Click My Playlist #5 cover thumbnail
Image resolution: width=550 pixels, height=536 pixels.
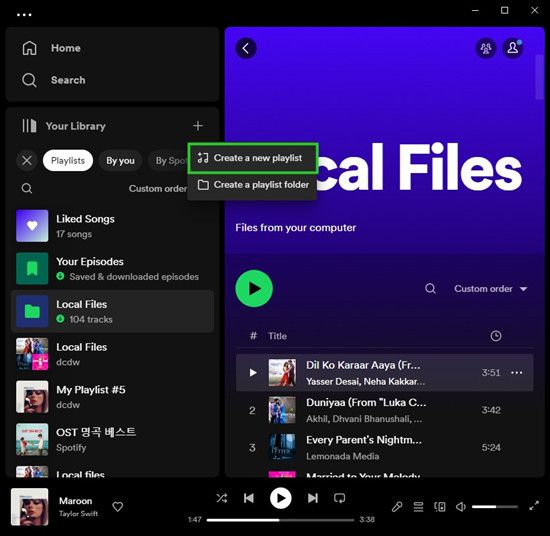32,397
